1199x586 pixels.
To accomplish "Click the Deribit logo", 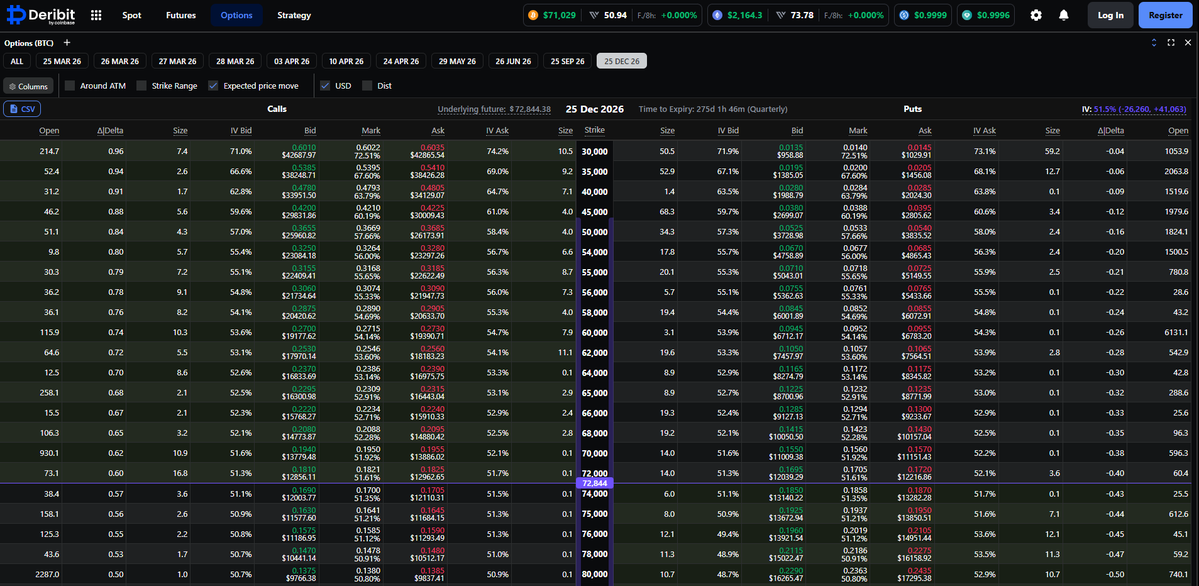I will (x=40, y=15).
